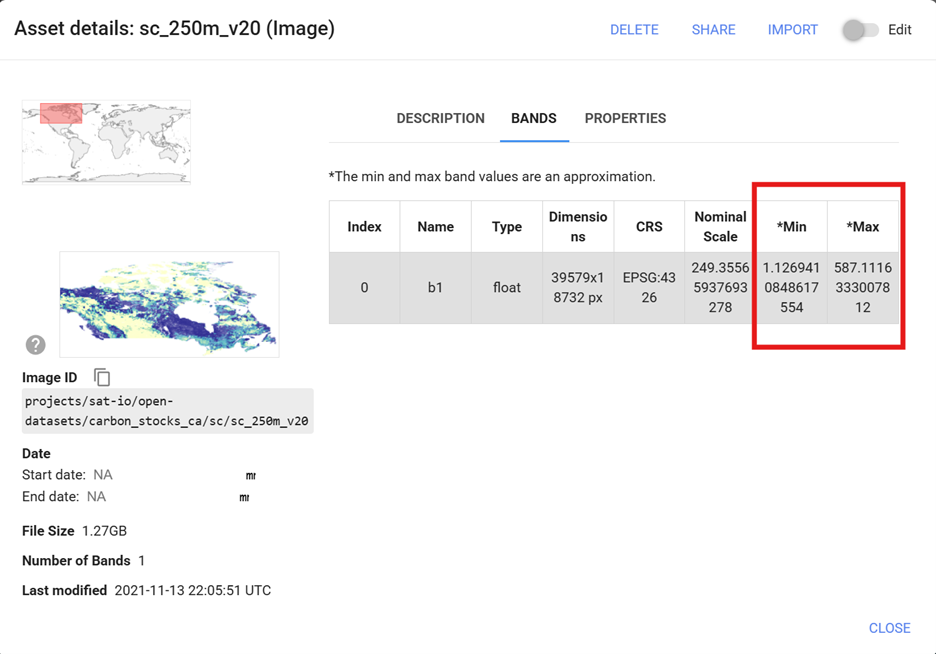Open the Canada carbon stocks preview image

[x=169, y=304]
